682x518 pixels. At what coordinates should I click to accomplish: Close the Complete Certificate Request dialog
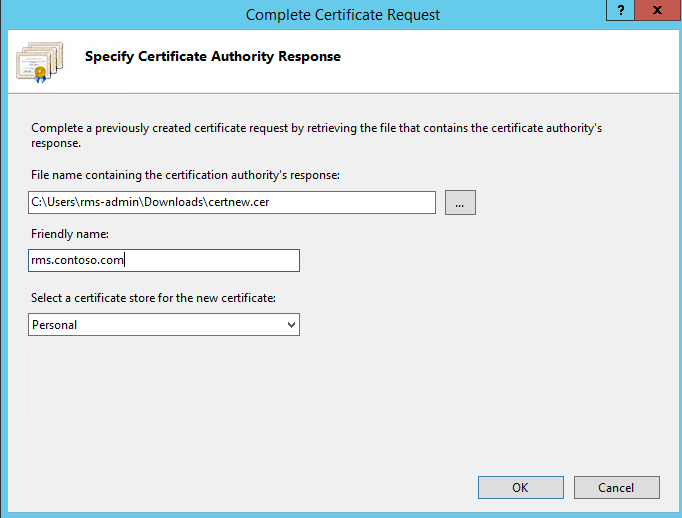click(x=658, y=10)
